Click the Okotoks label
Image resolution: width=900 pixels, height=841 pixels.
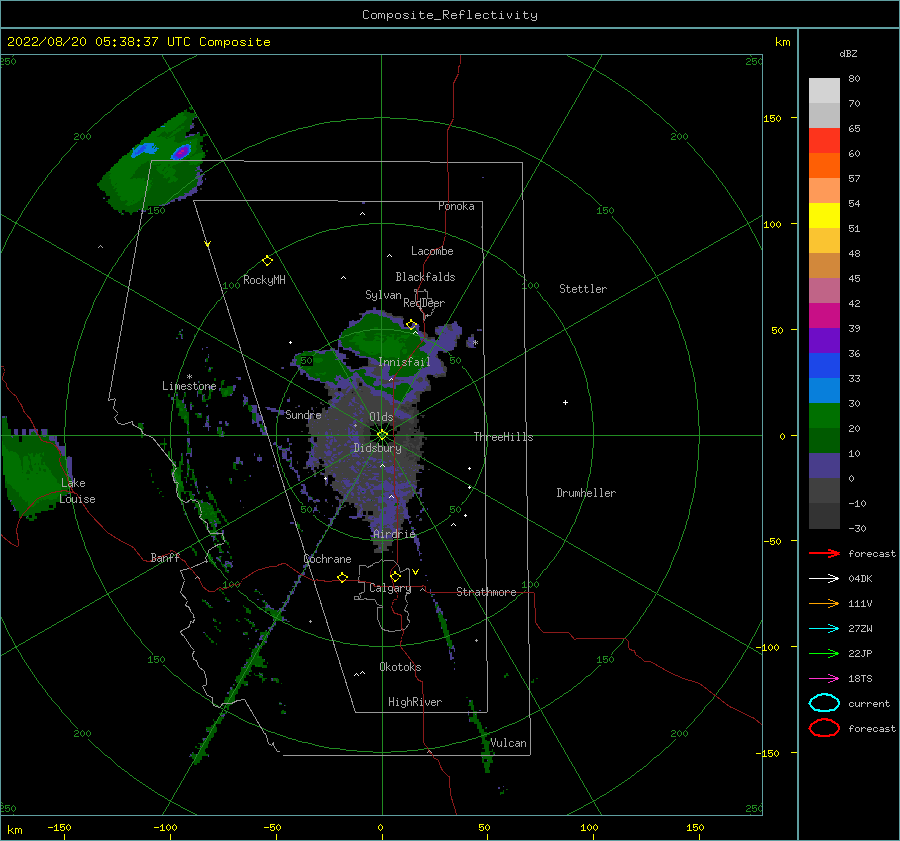point(400,666)
